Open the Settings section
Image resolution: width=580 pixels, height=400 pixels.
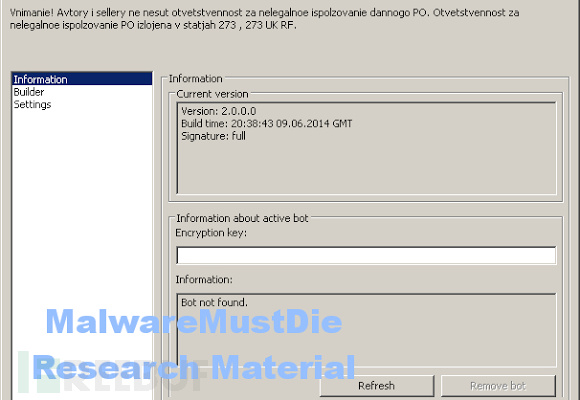click(x=32, y=105)
